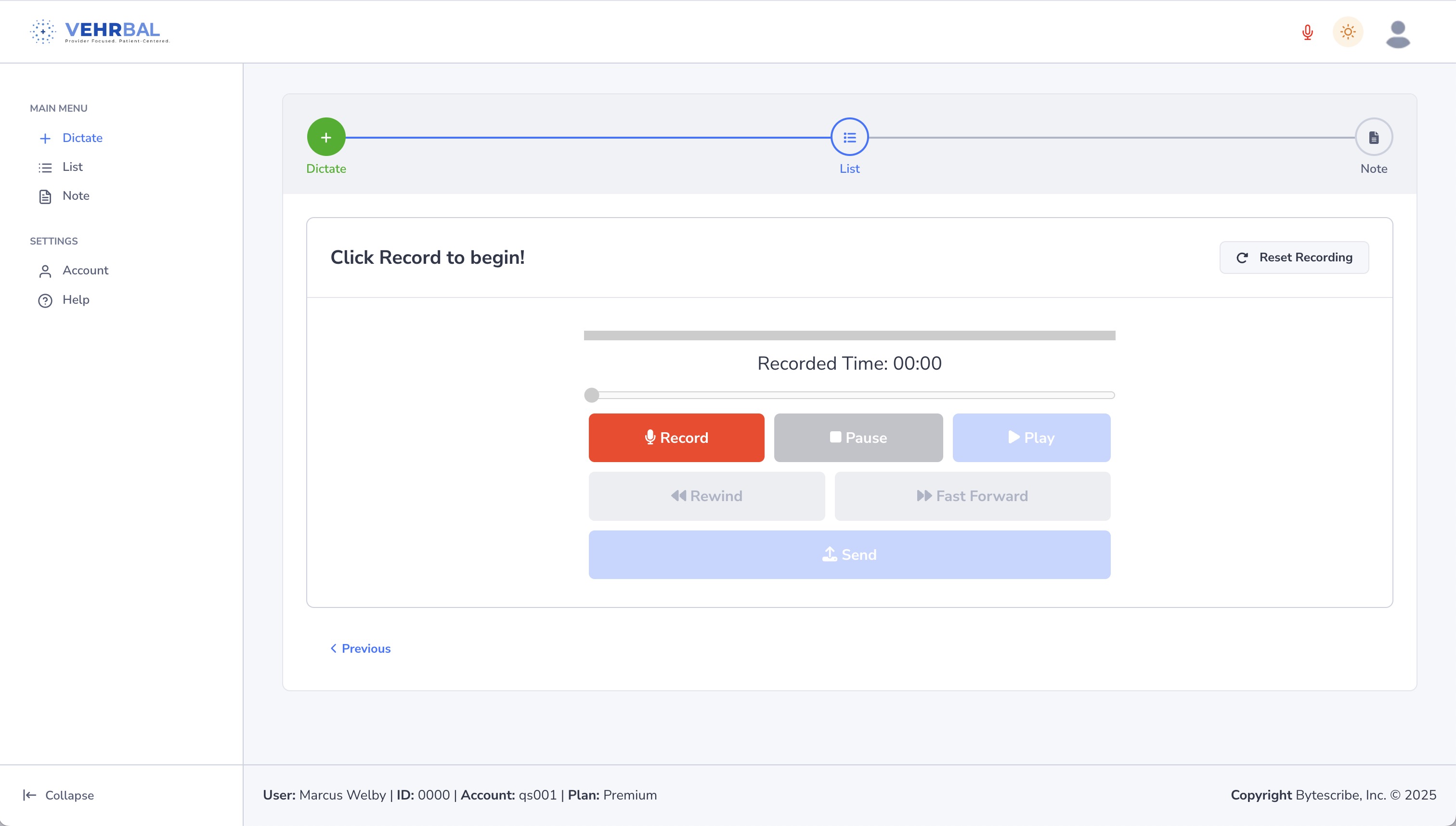Jump to the Note step icon
Viewport: 1456px width, 826px height.
(x=1374, y=137)
